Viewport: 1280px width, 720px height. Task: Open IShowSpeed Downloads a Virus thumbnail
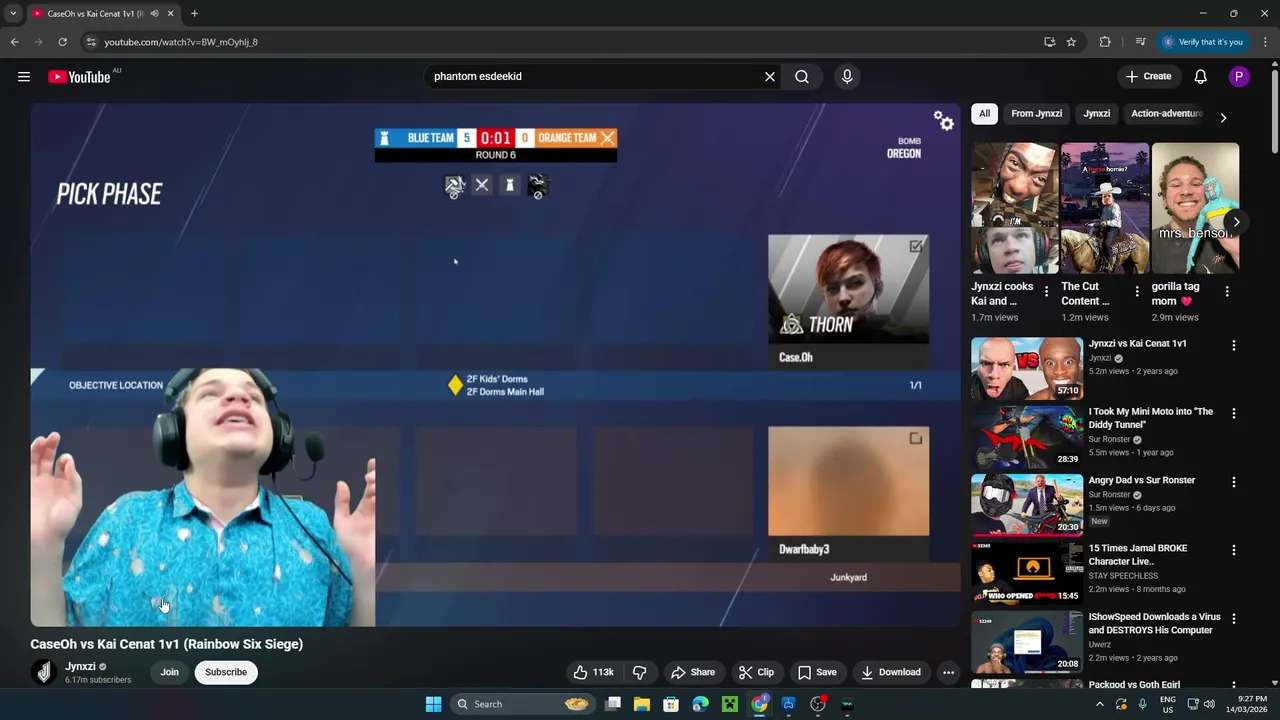[1027, 642]
